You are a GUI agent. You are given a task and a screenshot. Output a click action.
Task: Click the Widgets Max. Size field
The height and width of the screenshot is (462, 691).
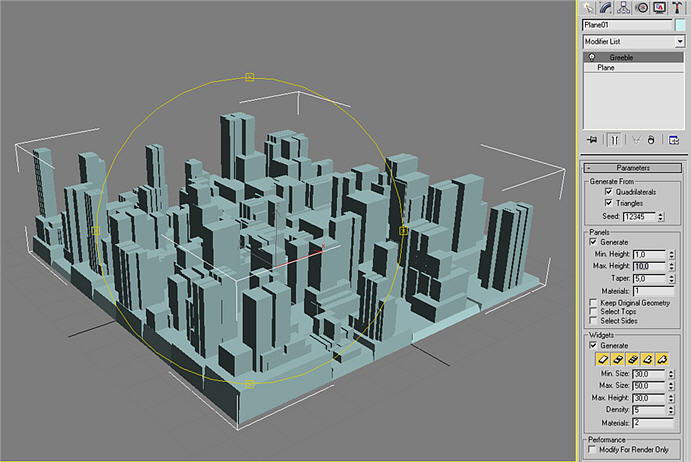(x=650, y=386)
